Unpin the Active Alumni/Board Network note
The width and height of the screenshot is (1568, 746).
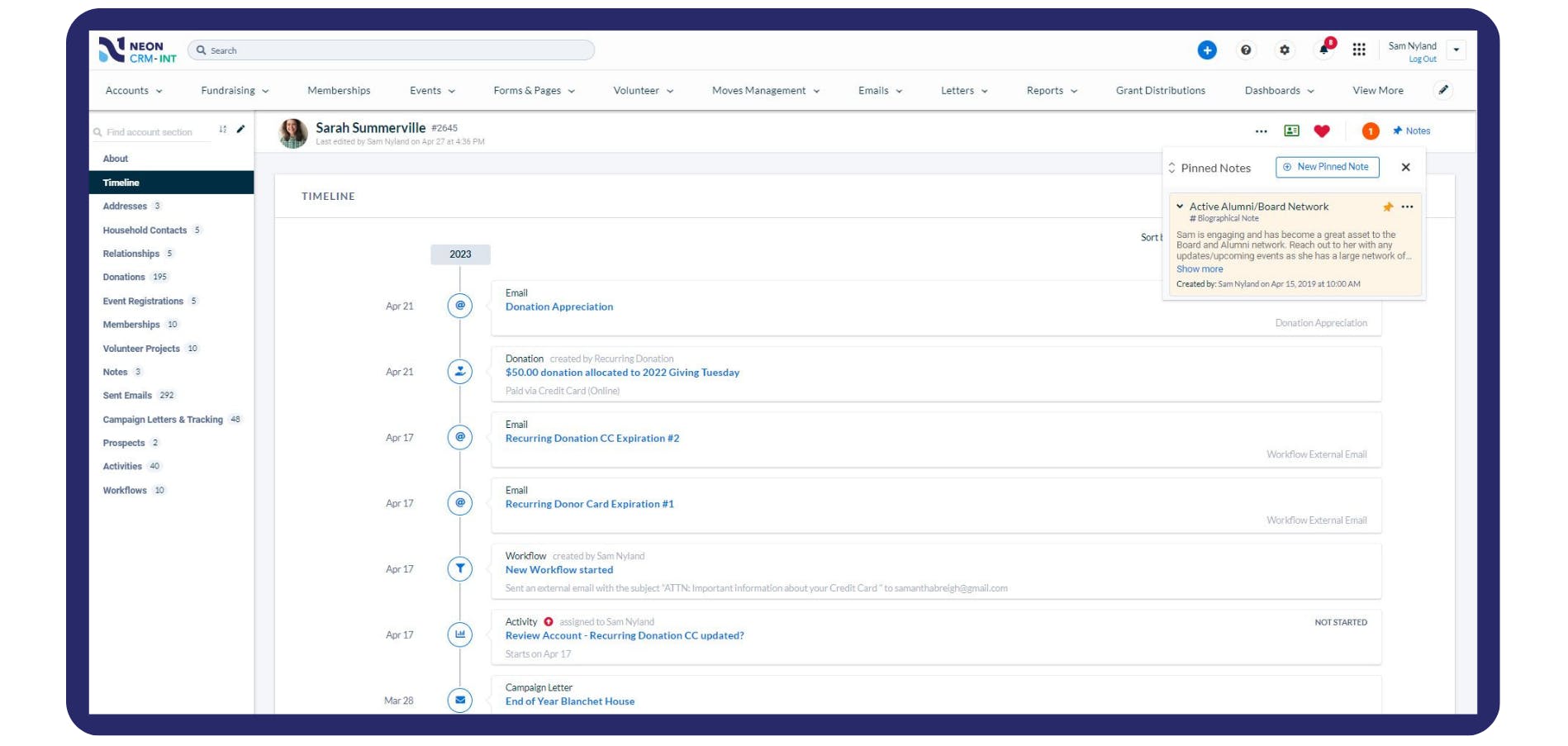tap(1387, 207)
